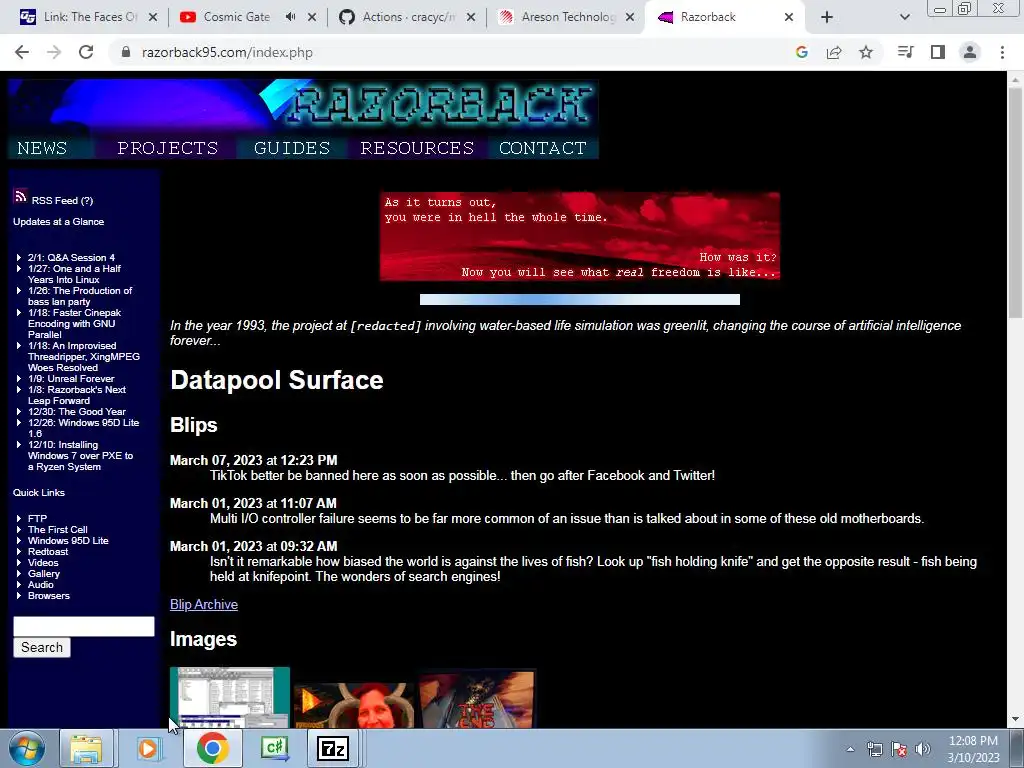Share this page via share icon
The image size is (1024, 768).
click(834, 52)
